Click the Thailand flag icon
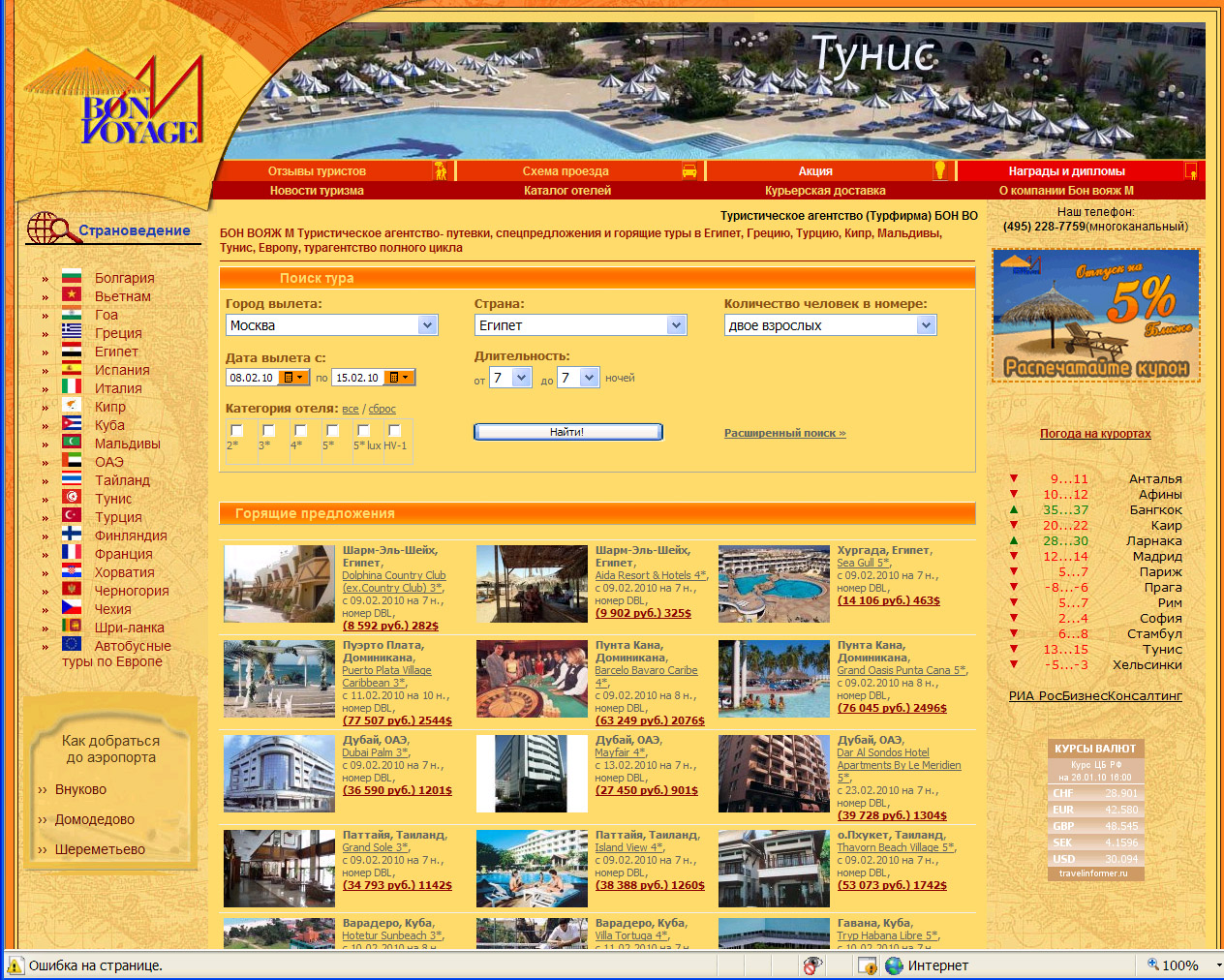 [x=72, y=480]
